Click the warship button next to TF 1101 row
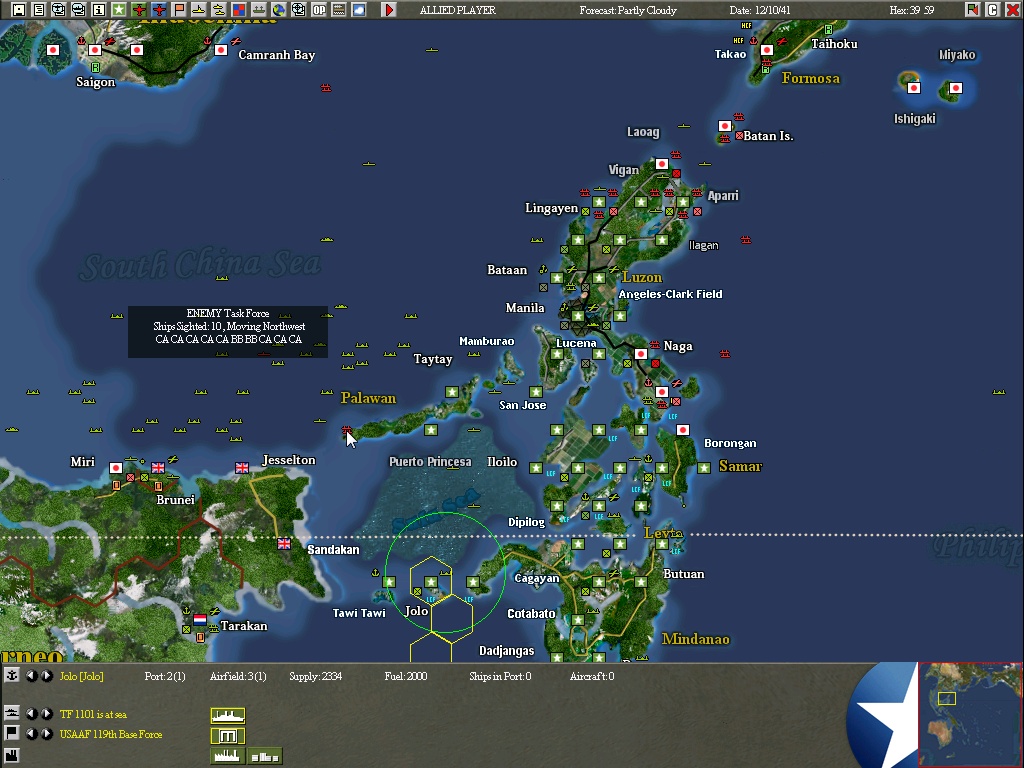Image resolution: width=1024 pixels, height=768 pixels. point(228,716)
